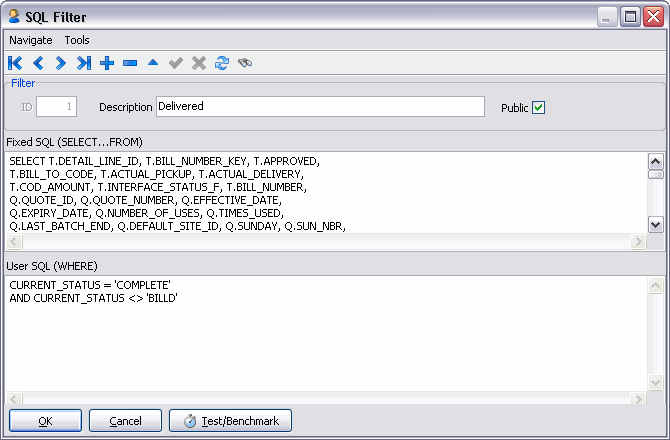The width and height of the screenshot is (670, 440).
Task: Click the Description field containing Delivered
Action: pos(320,106)
